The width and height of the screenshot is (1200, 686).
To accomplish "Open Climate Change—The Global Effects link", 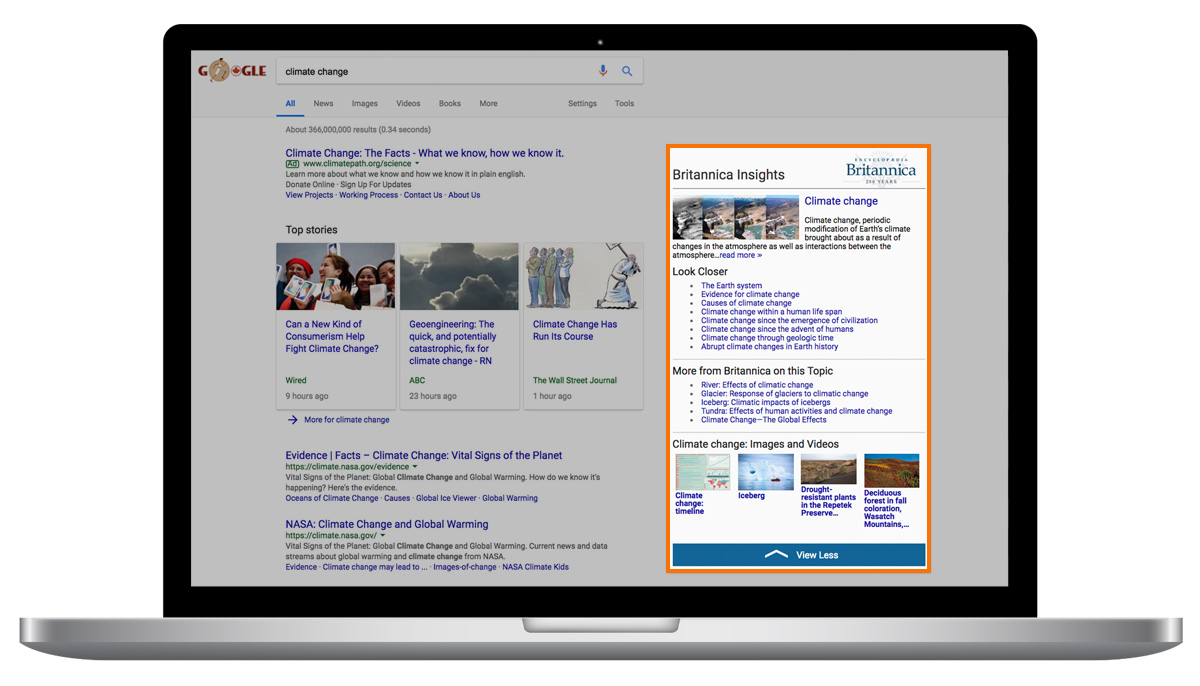I will point(764,420).
